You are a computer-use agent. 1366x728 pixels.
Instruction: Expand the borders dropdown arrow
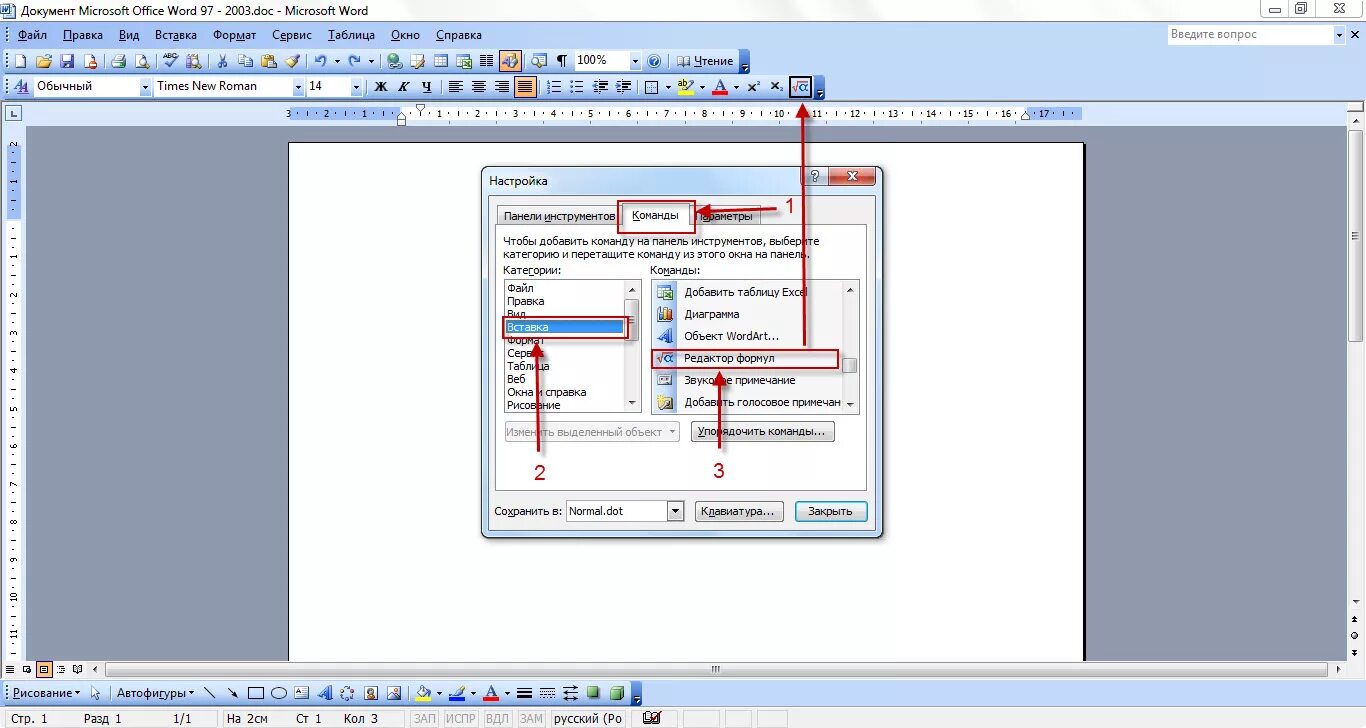(668, 87)
